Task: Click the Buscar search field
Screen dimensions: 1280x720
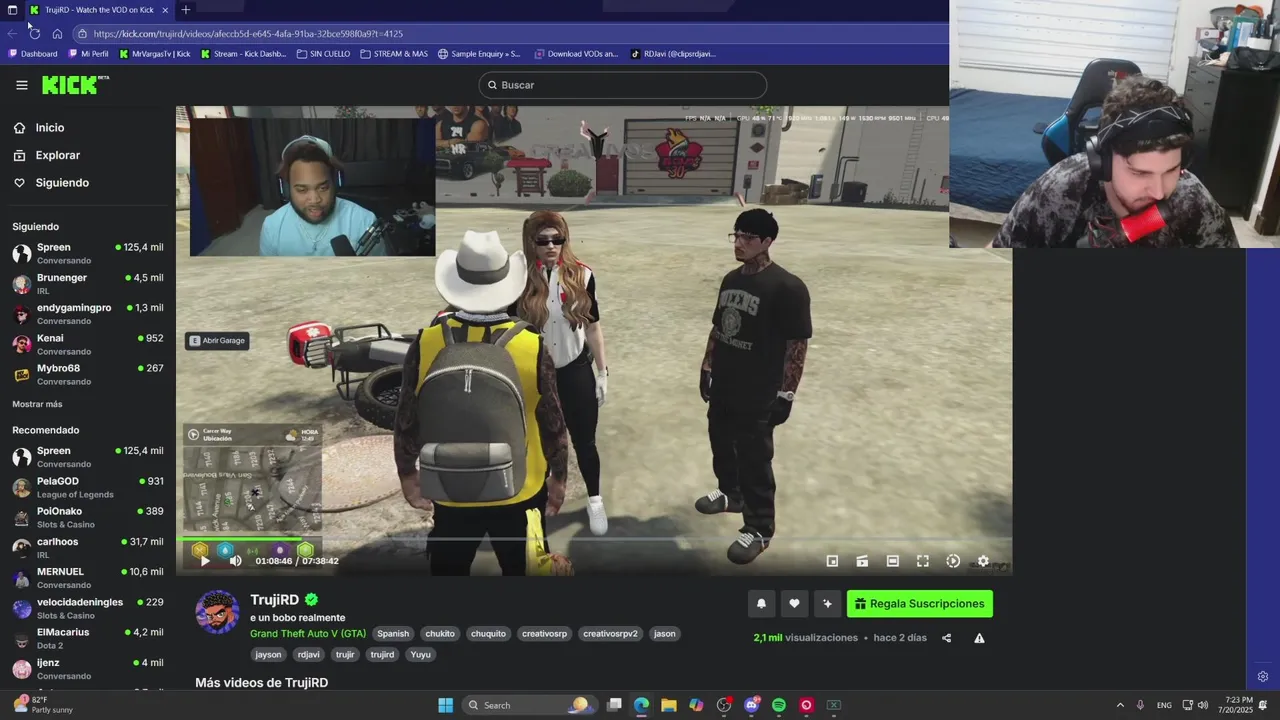Action: [623, 85]
